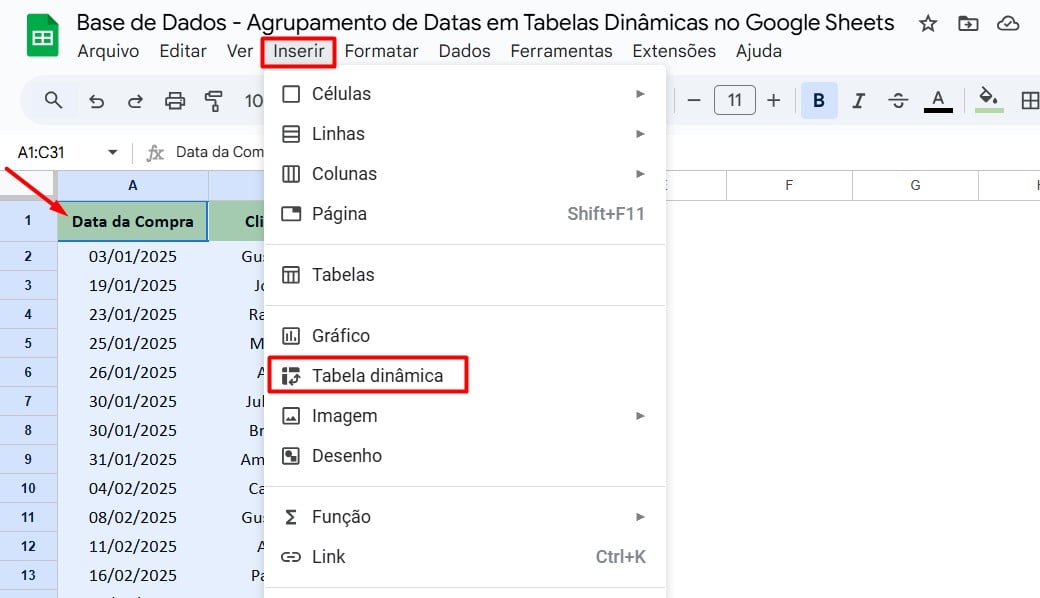Expand the Colunas submenu
Viewport: 1040px width, 598px height.
pos(464,174)
